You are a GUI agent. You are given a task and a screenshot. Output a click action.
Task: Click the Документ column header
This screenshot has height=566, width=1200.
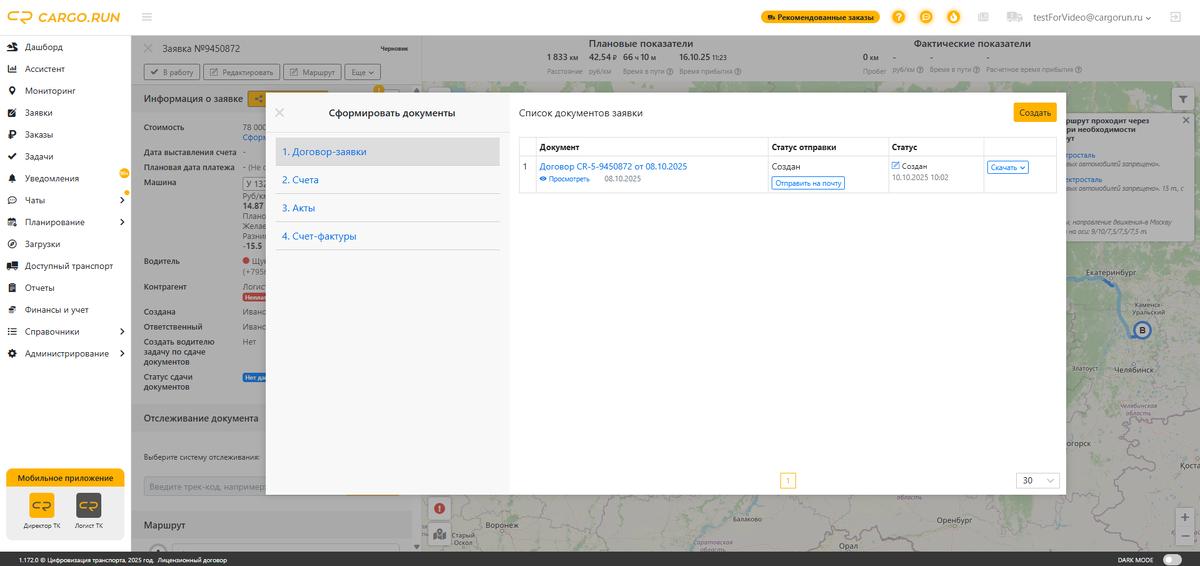click(652, 147)
